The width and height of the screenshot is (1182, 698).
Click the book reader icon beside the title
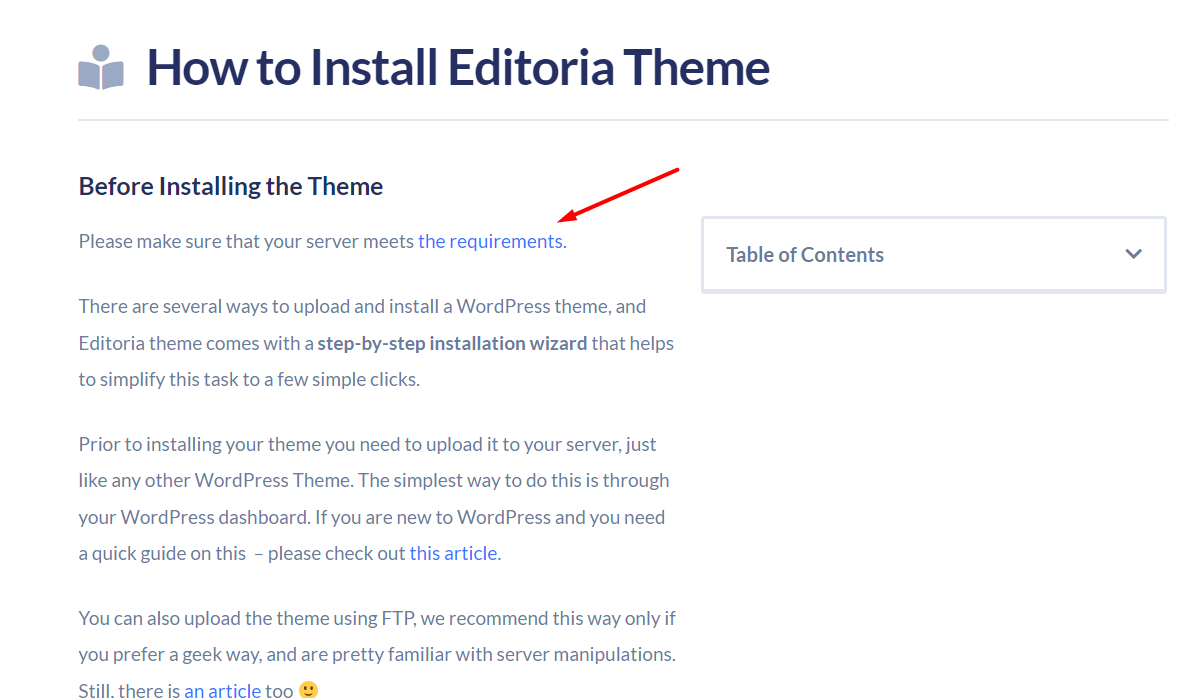[x=101, y=68]
